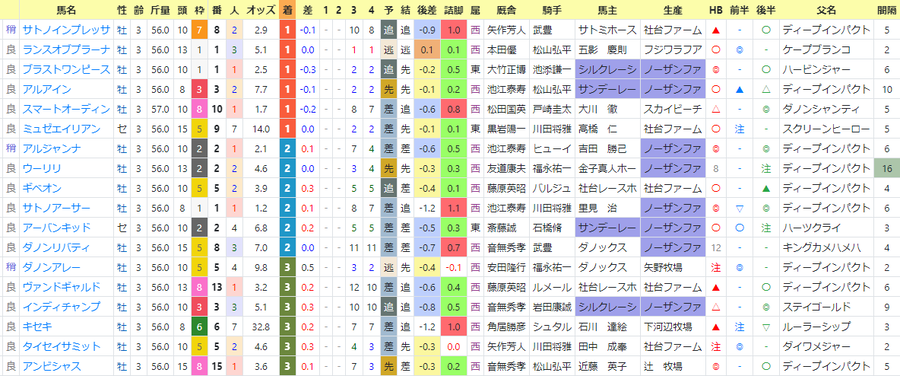Image resolution: width=900 pixels, height=376 pixels.
Task: Click sire name ダノンシャンティ
Action: (x=821, y=109)
